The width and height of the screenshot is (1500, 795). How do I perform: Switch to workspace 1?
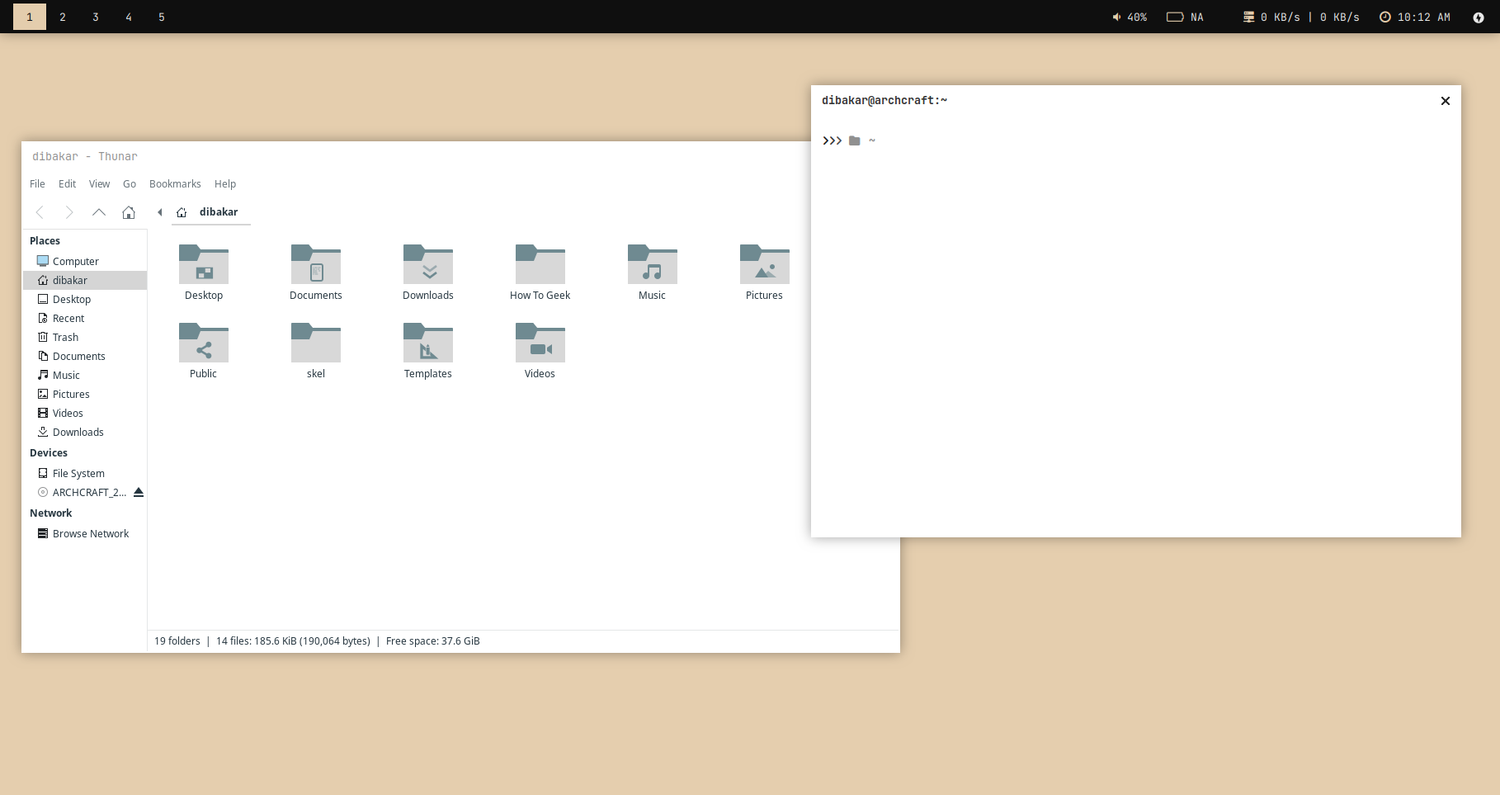click(x=29, y=17)
